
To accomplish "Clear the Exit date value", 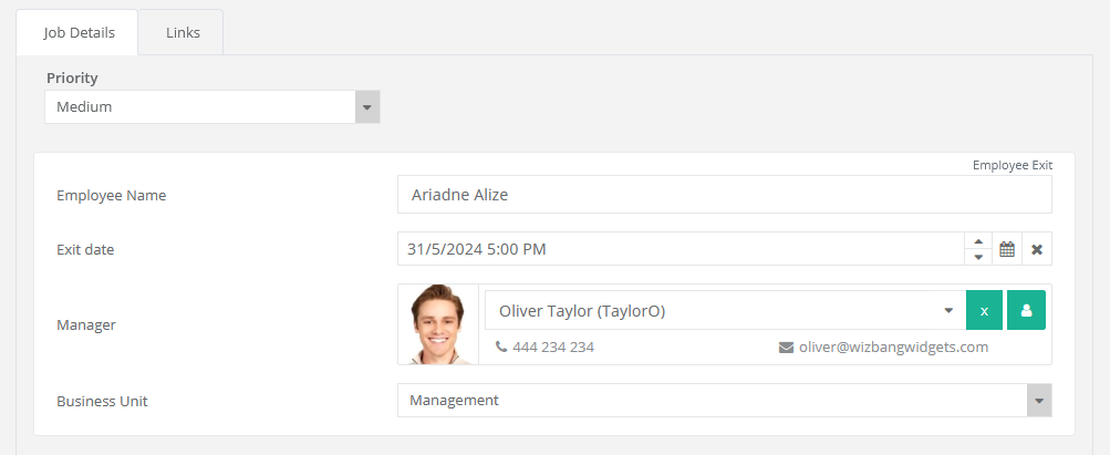I will (1036, 249).
